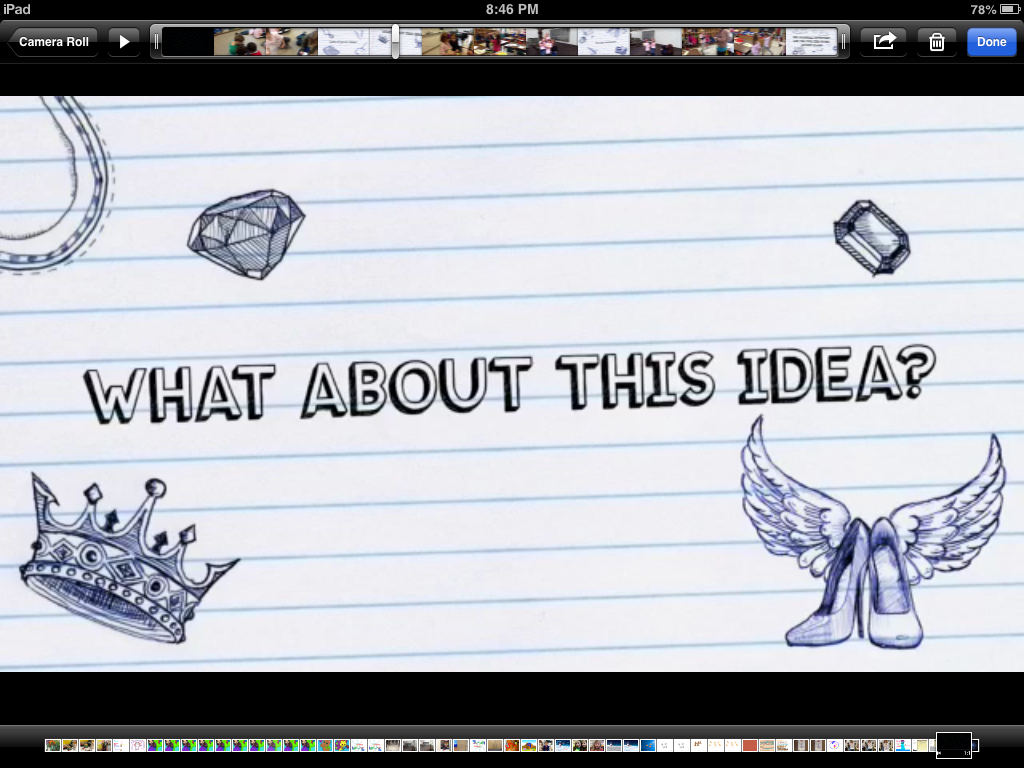Tap the 8:46 PM clock in status bar
This screenshot has width=1024, height=768.
coord(512,9)
